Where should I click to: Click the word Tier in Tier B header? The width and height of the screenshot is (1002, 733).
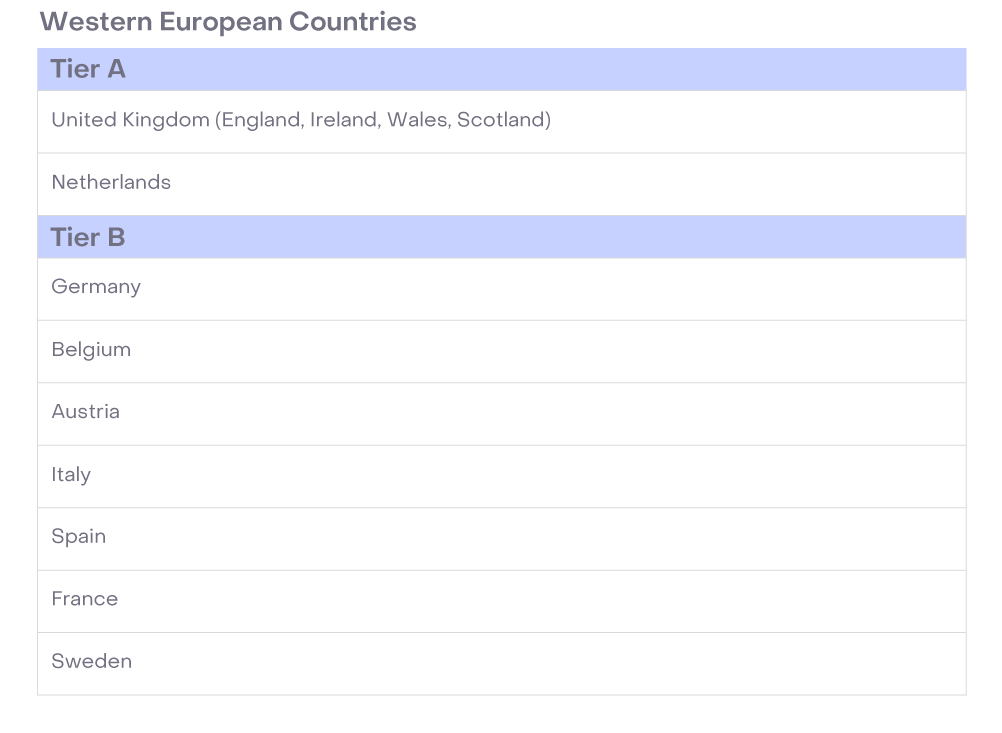coord(75,237)
